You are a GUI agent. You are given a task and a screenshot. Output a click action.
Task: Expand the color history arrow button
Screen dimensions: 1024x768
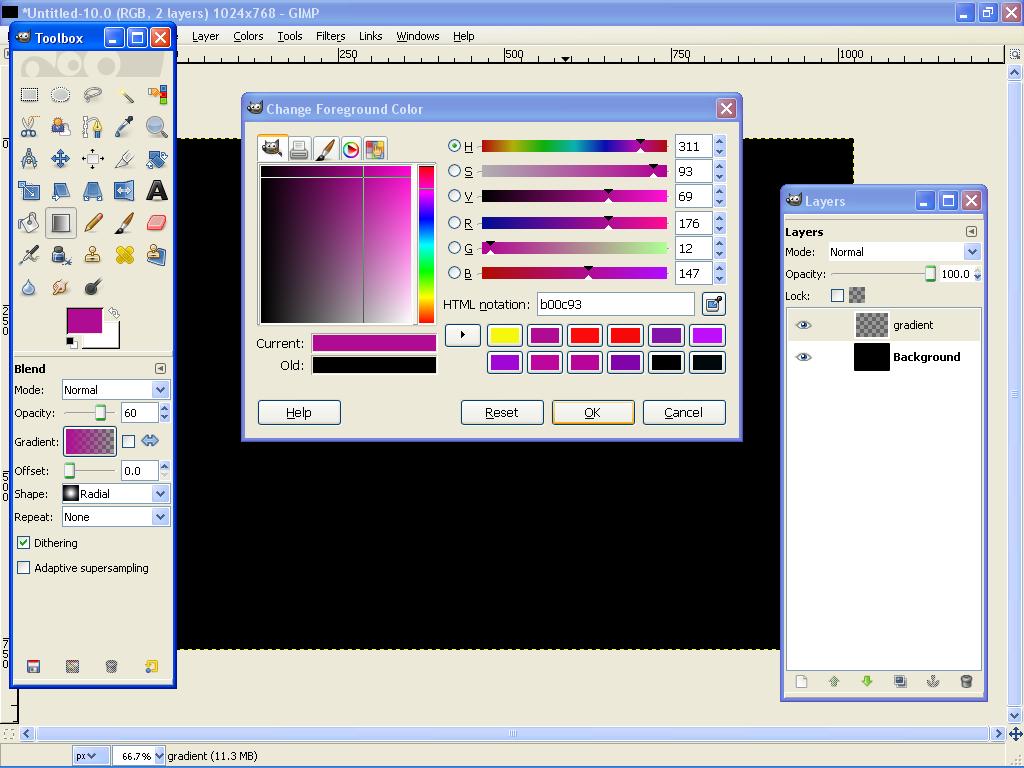point(462,335)
